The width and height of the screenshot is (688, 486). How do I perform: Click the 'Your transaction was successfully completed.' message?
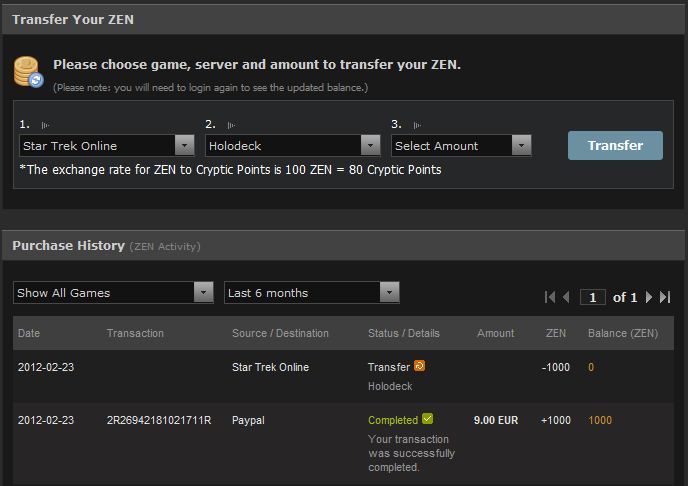click(412, 453)
